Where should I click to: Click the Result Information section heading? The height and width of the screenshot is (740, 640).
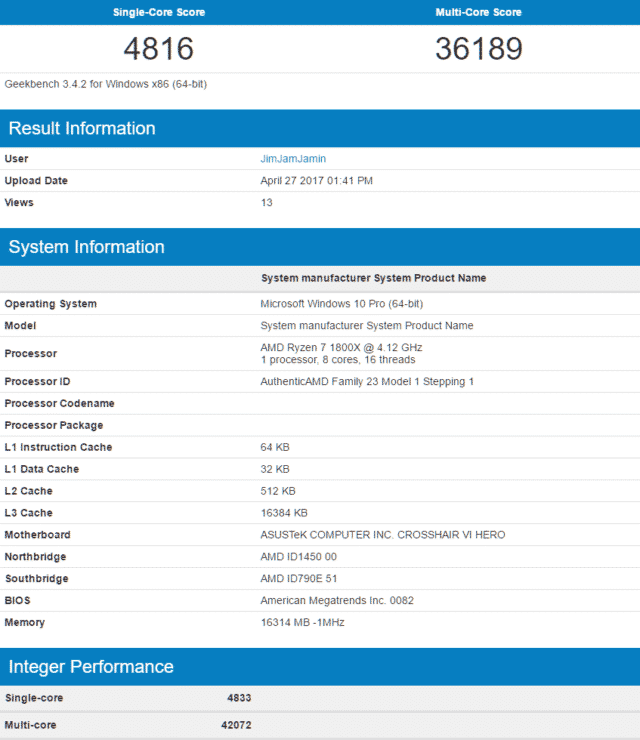[82, 128]
